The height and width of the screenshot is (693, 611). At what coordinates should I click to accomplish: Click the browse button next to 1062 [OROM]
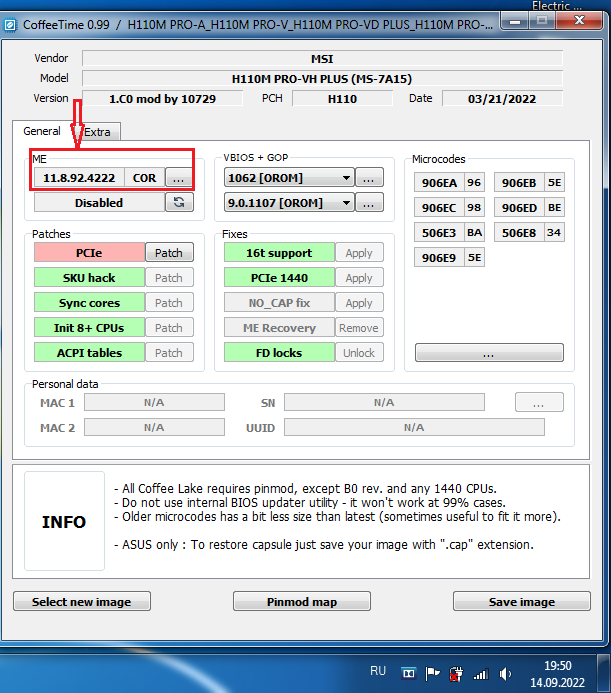click(x=369, y=178)
